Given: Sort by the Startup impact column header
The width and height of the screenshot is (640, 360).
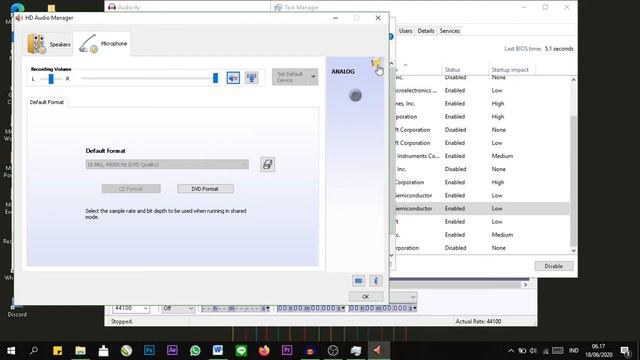Looking at the screenshot, I should click(x=510, y=70).
